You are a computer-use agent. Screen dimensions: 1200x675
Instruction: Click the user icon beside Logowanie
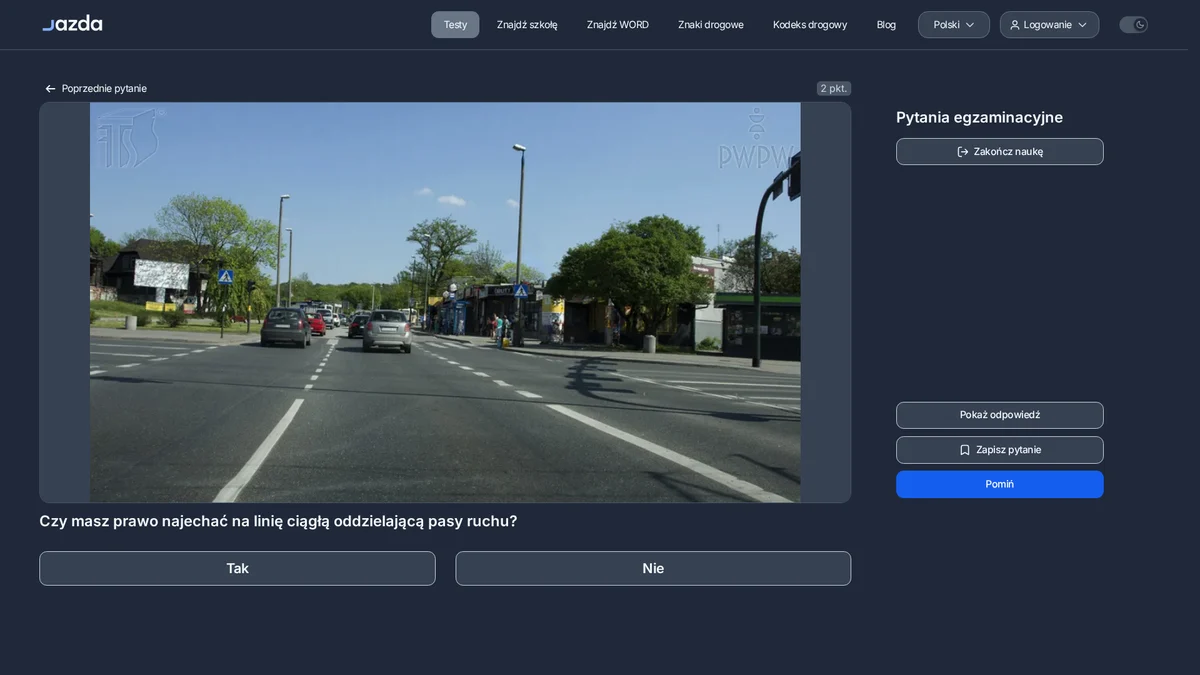coord(1015,25)
